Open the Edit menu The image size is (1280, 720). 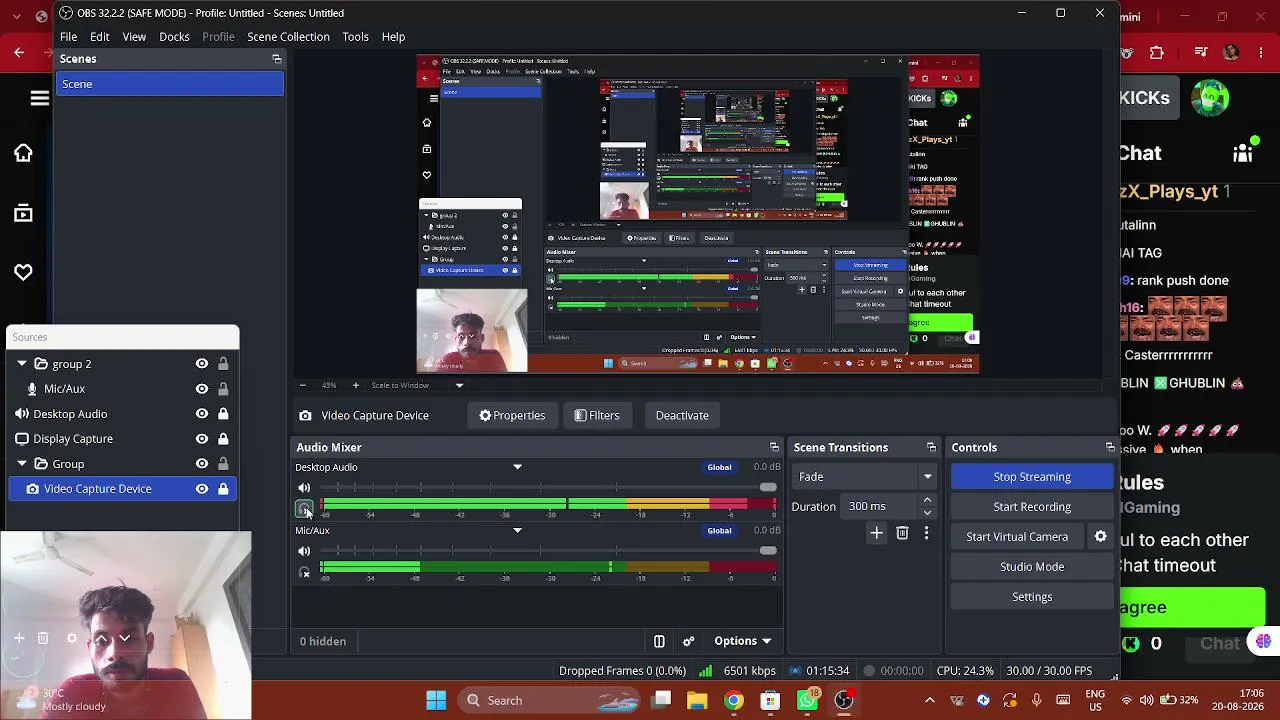pyautogui.click(x=100, y=37)
